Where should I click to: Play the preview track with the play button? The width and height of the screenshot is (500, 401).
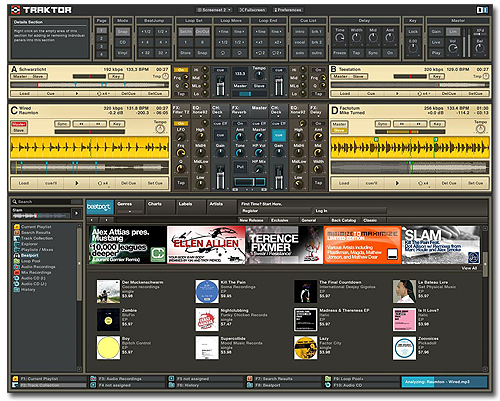(x=77, y=213)
